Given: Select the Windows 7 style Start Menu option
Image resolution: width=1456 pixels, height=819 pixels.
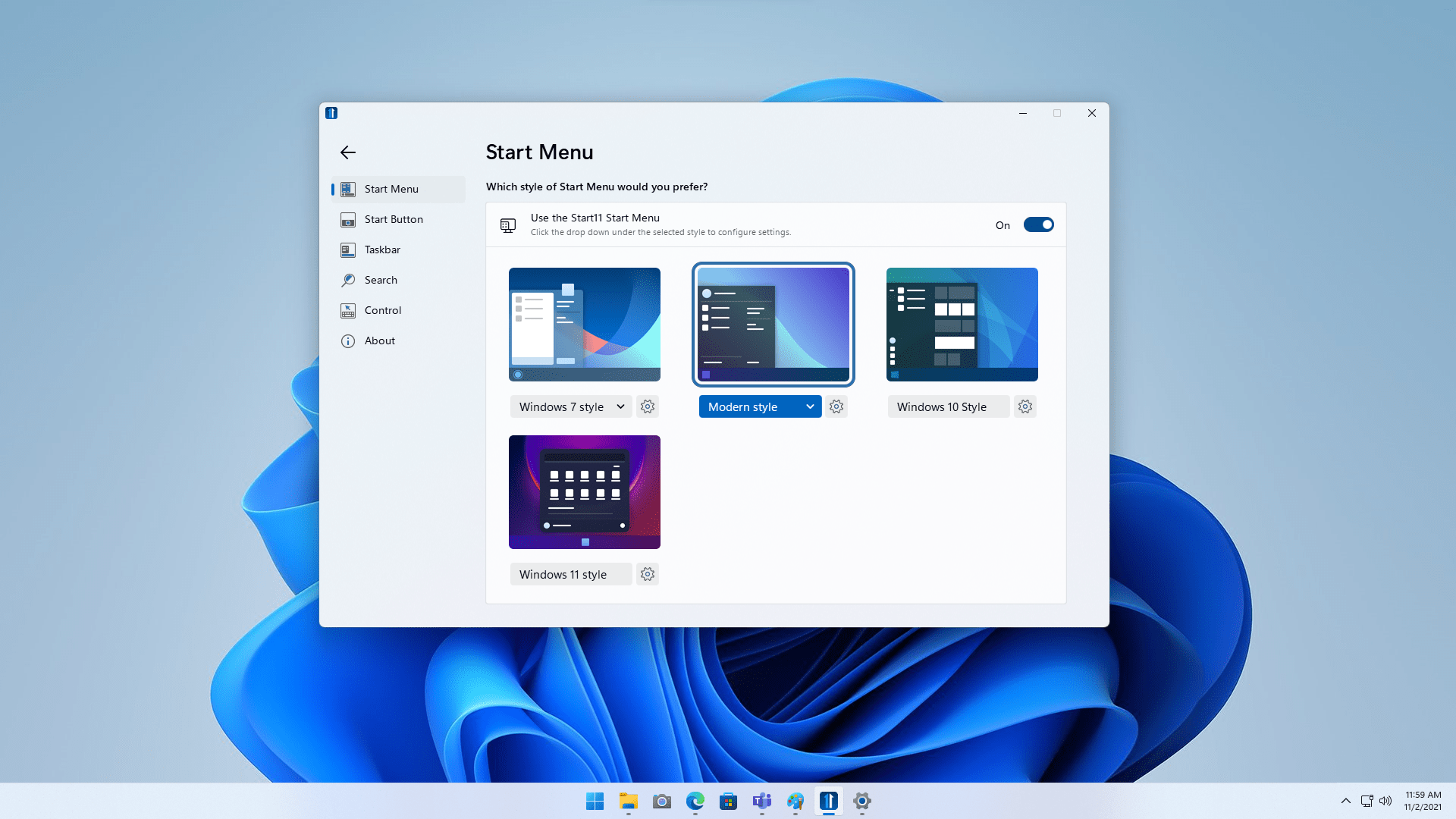Looking at the screenshot, I should [584, 323].
